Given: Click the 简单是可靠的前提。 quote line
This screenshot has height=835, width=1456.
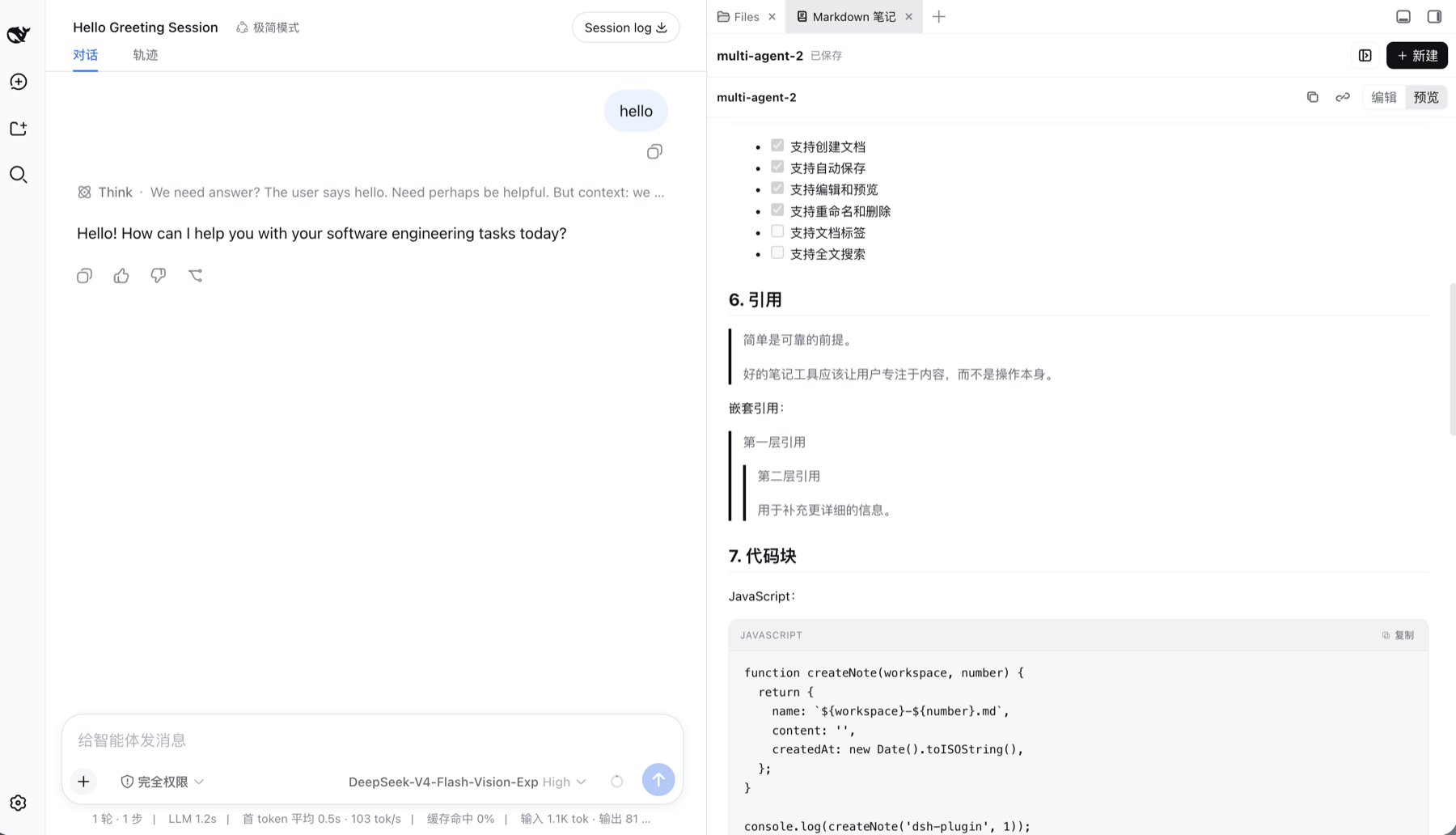Looking at the screenshot, I should [x=799, y=340].
